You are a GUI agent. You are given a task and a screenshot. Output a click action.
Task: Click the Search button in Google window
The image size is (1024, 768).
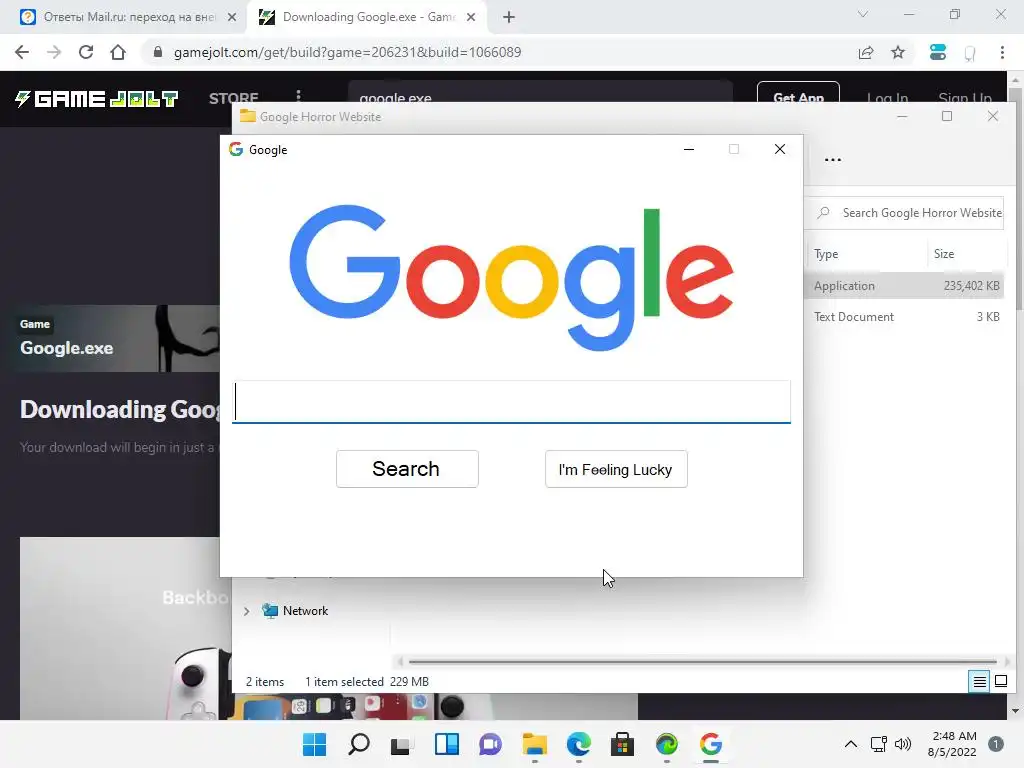(x=407, y=469)
